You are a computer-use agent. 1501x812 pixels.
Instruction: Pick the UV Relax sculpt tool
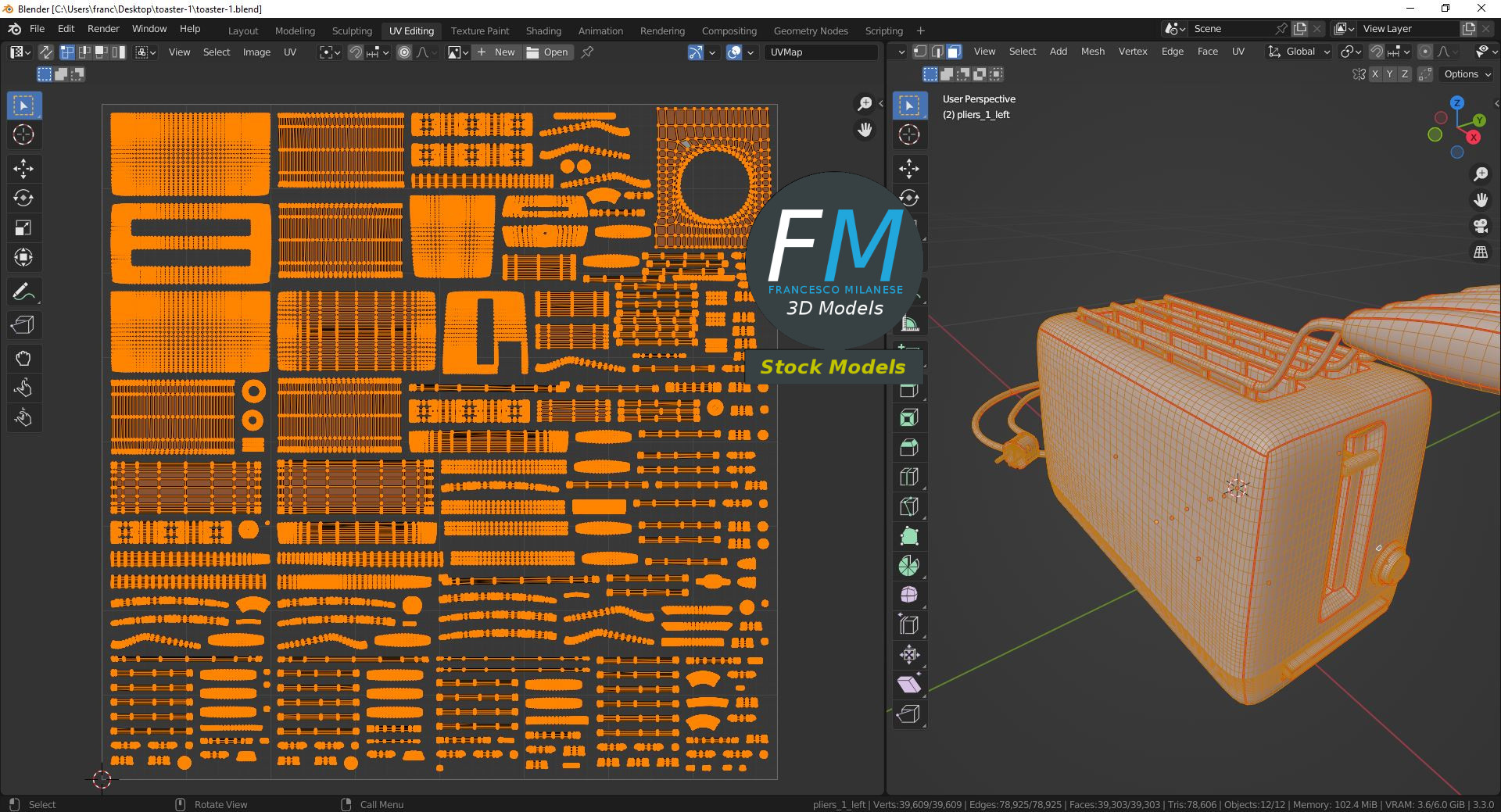(23, 388)
